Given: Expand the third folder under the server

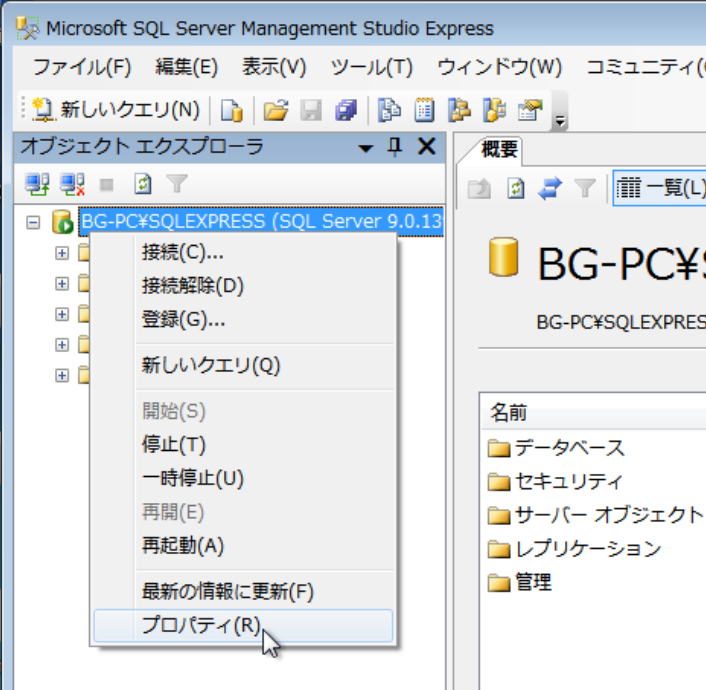Looking at the screenshot, I should pos(62,314).
